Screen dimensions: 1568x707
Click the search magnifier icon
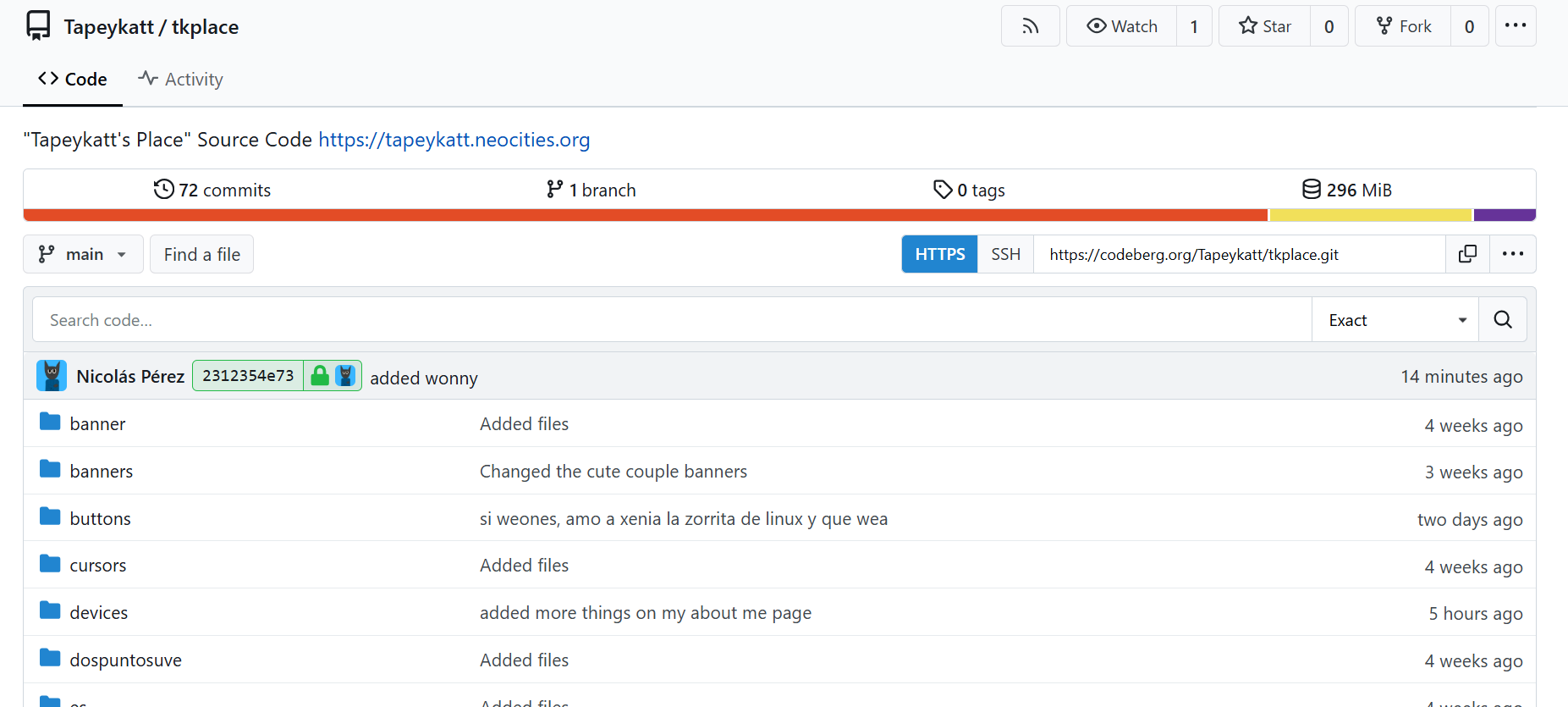click(1502, 320)
